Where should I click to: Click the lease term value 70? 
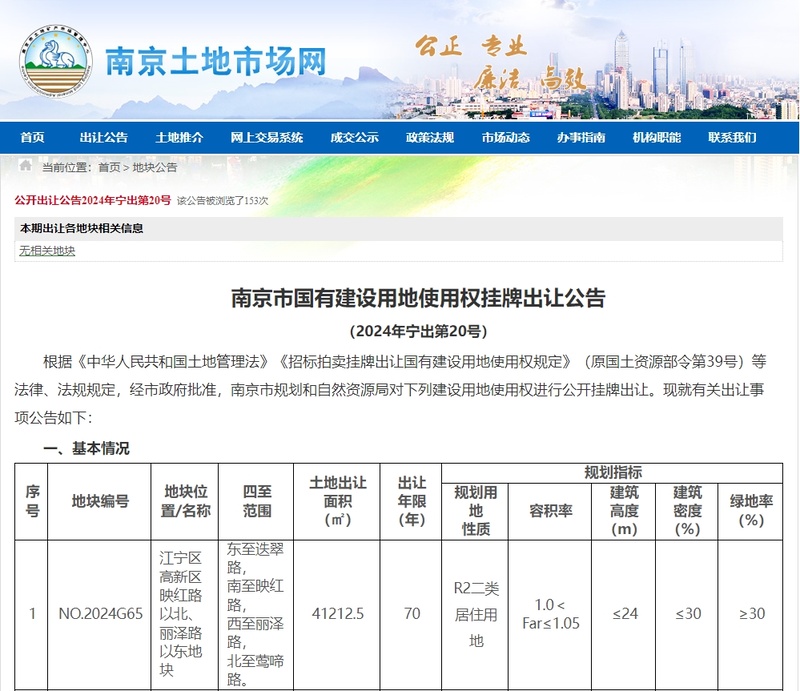coord(412,613)
